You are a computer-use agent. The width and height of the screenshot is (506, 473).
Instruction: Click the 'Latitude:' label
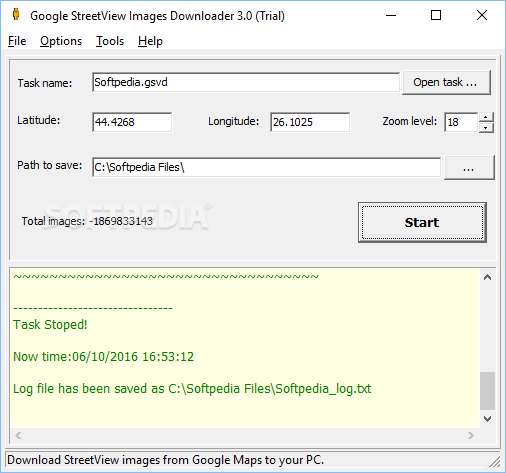pyautogui.click(x=39, y=120)
